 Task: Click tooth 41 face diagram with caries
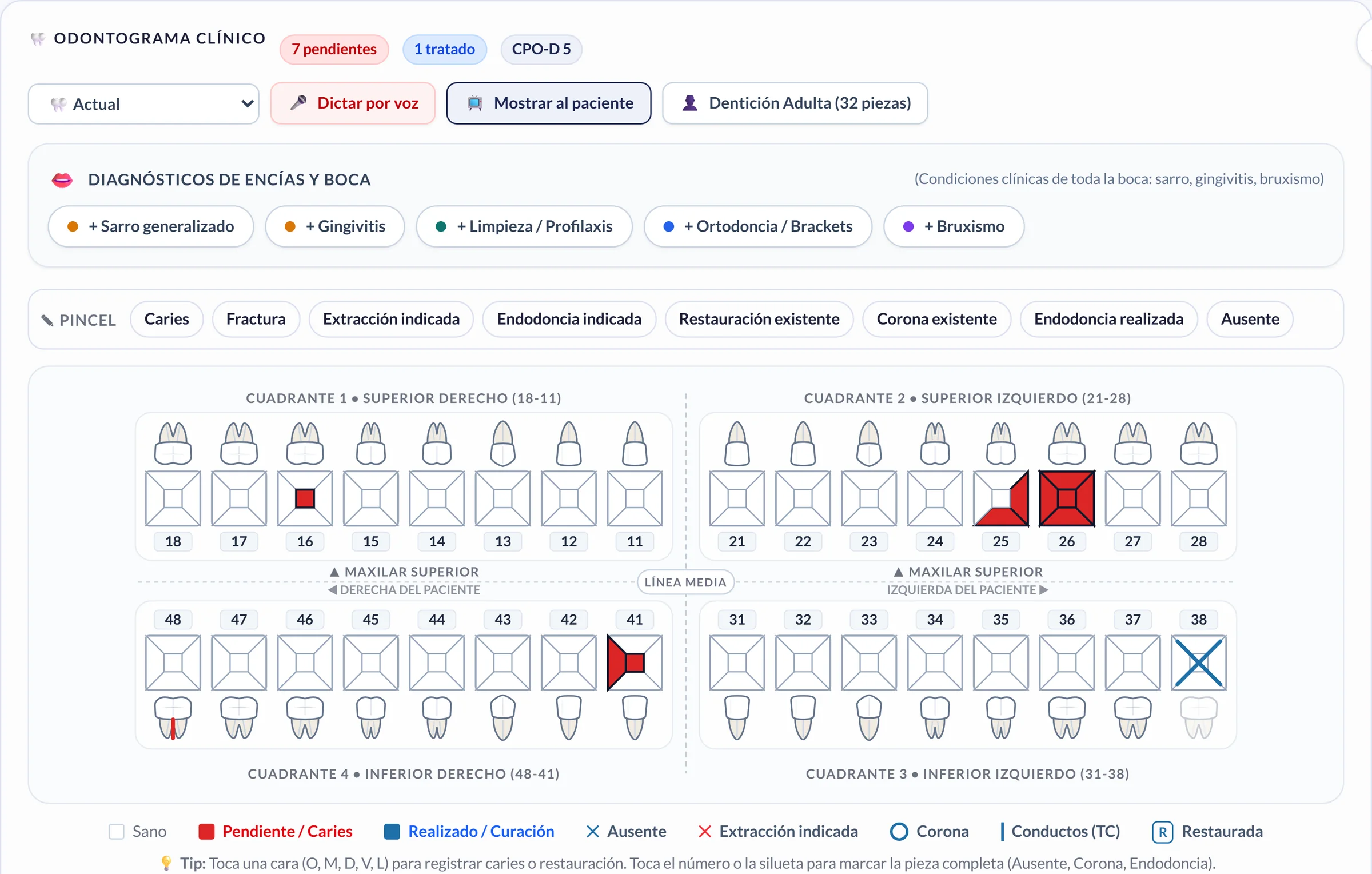pos(635,663)
